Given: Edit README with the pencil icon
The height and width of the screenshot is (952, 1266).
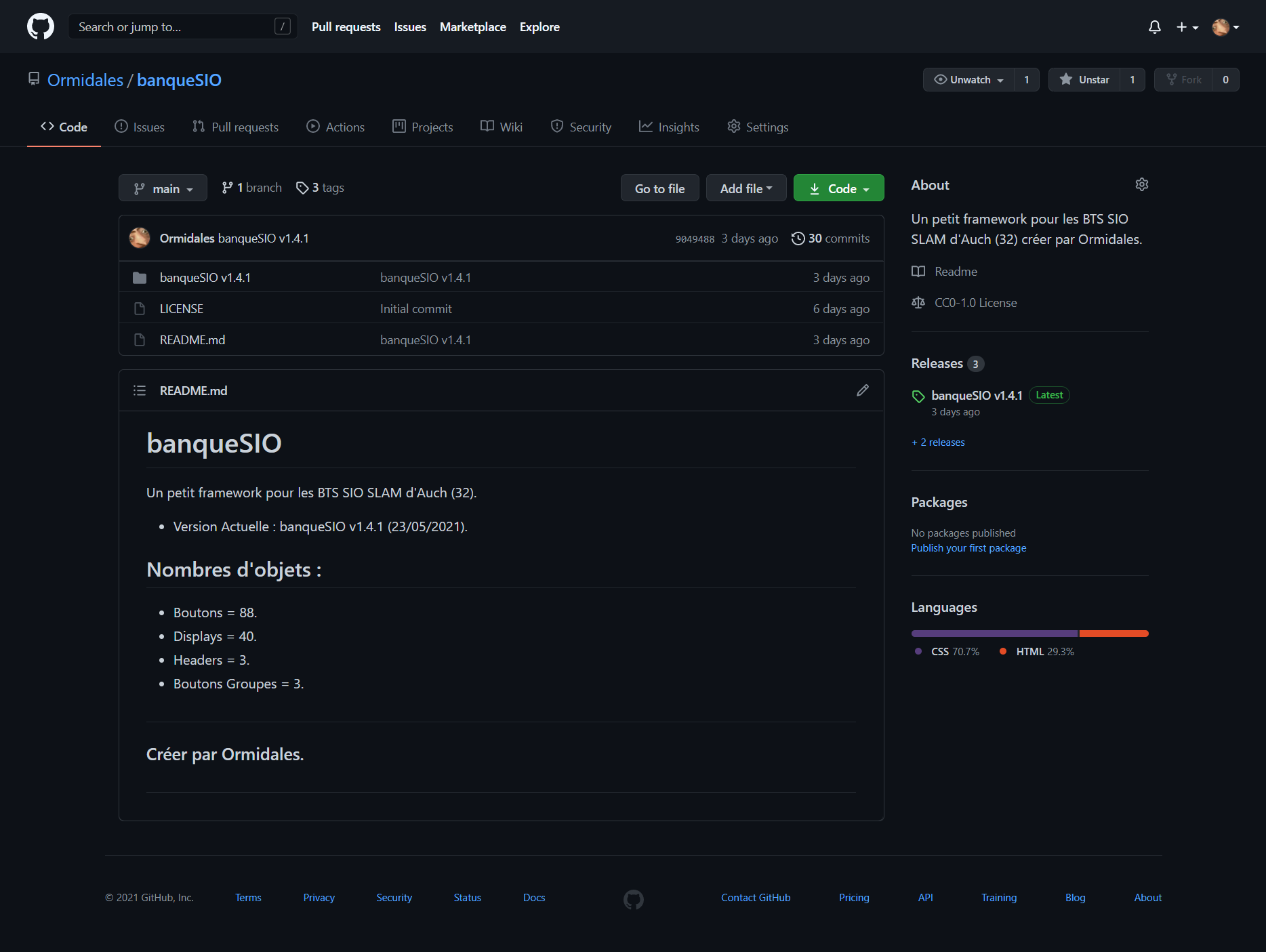Looking at the screenshot, I should click(x=863, y=390).
